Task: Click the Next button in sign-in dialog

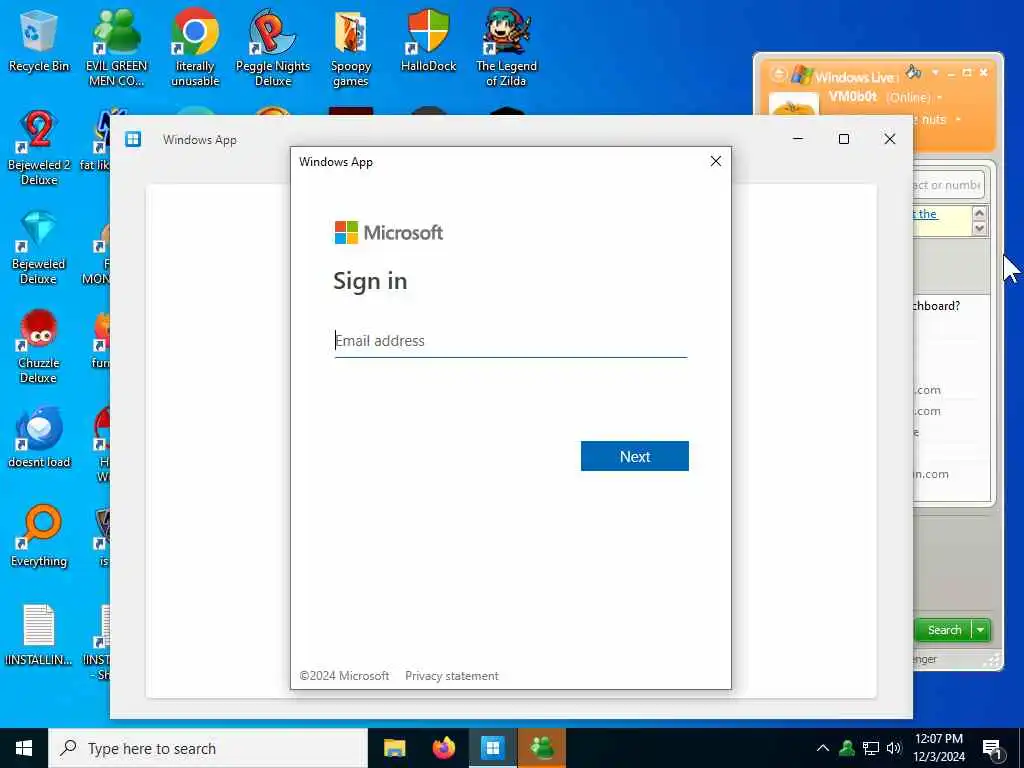Action: click(x=635, y=456)
